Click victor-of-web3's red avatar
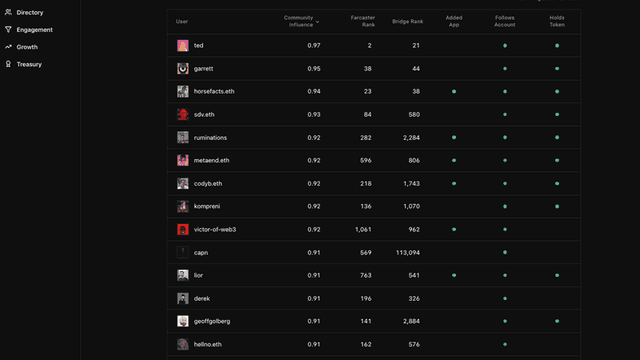Screen dimensions: 640x360 click(x=182, y=229)
